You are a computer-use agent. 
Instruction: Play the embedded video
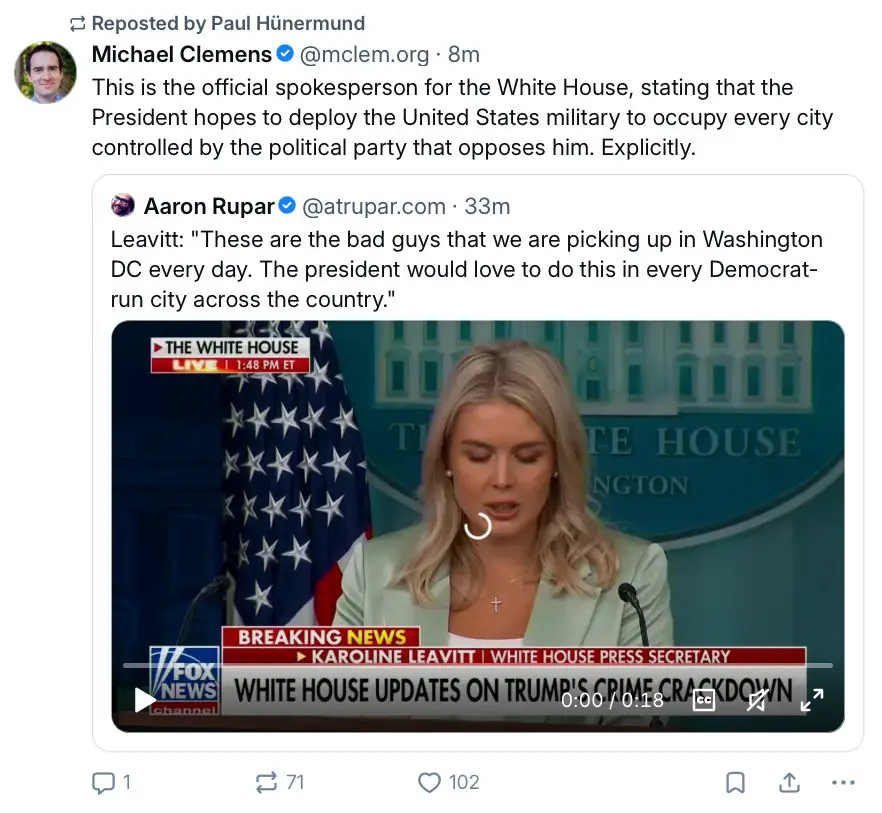(x=145, y=700)
